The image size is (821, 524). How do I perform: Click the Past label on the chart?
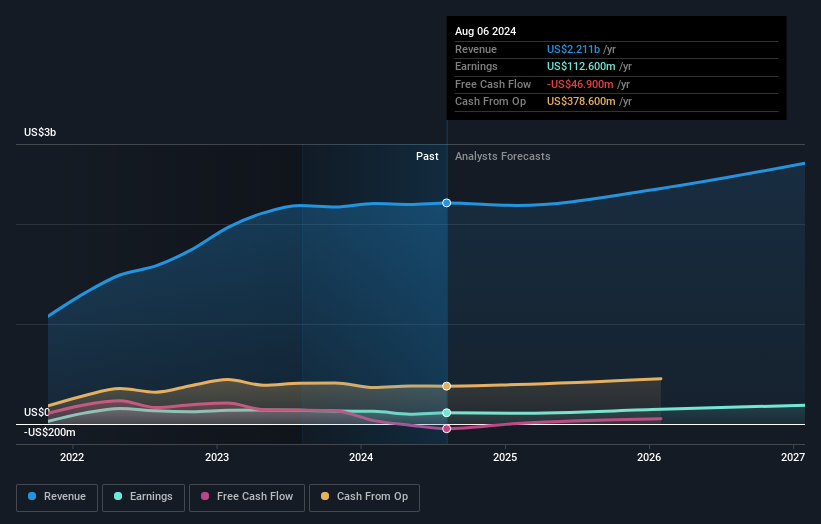click(427, 157)
